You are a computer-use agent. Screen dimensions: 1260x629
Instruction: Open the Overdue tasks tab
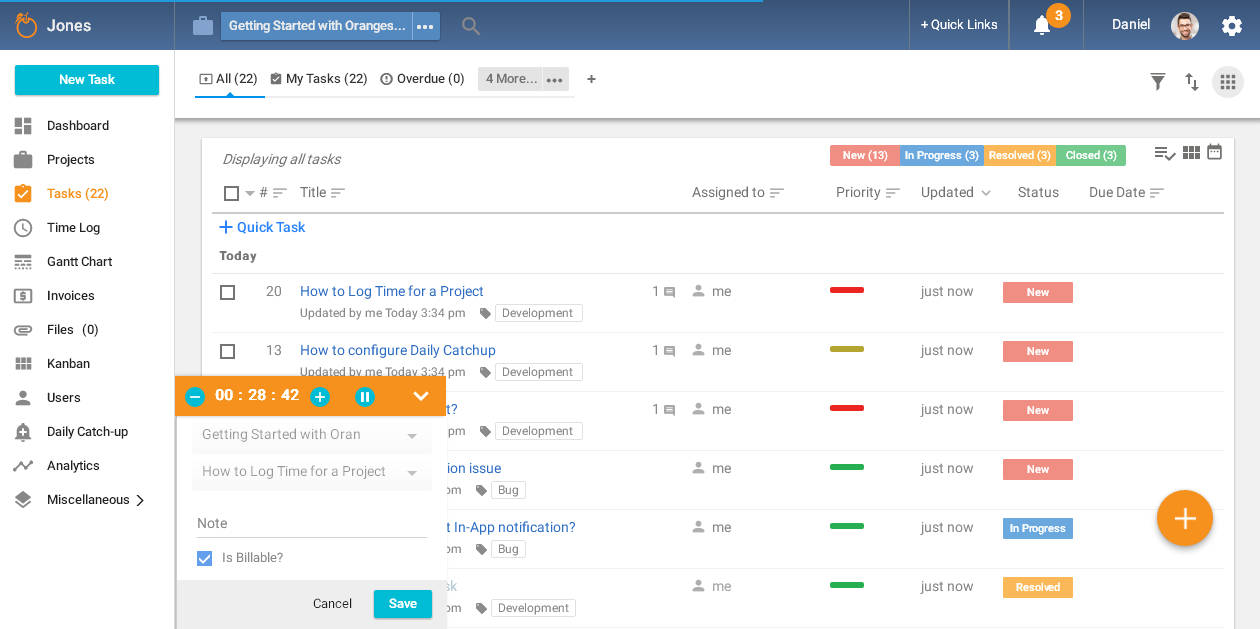click(x=422, y=78)
